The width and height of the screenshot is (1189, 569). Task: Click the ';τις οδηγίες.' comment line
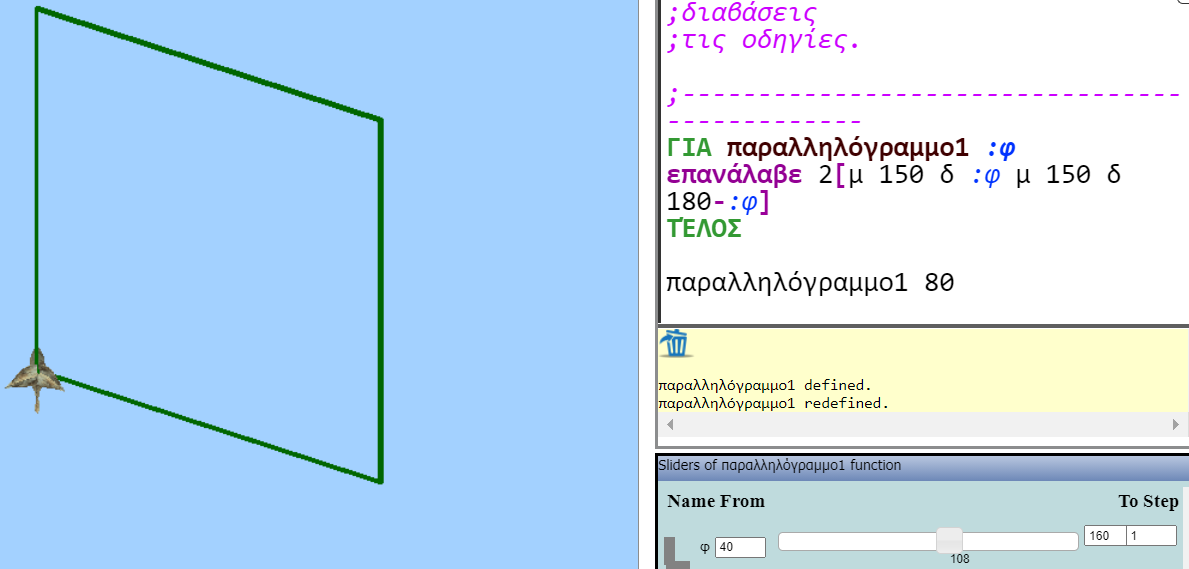(764, 41)
